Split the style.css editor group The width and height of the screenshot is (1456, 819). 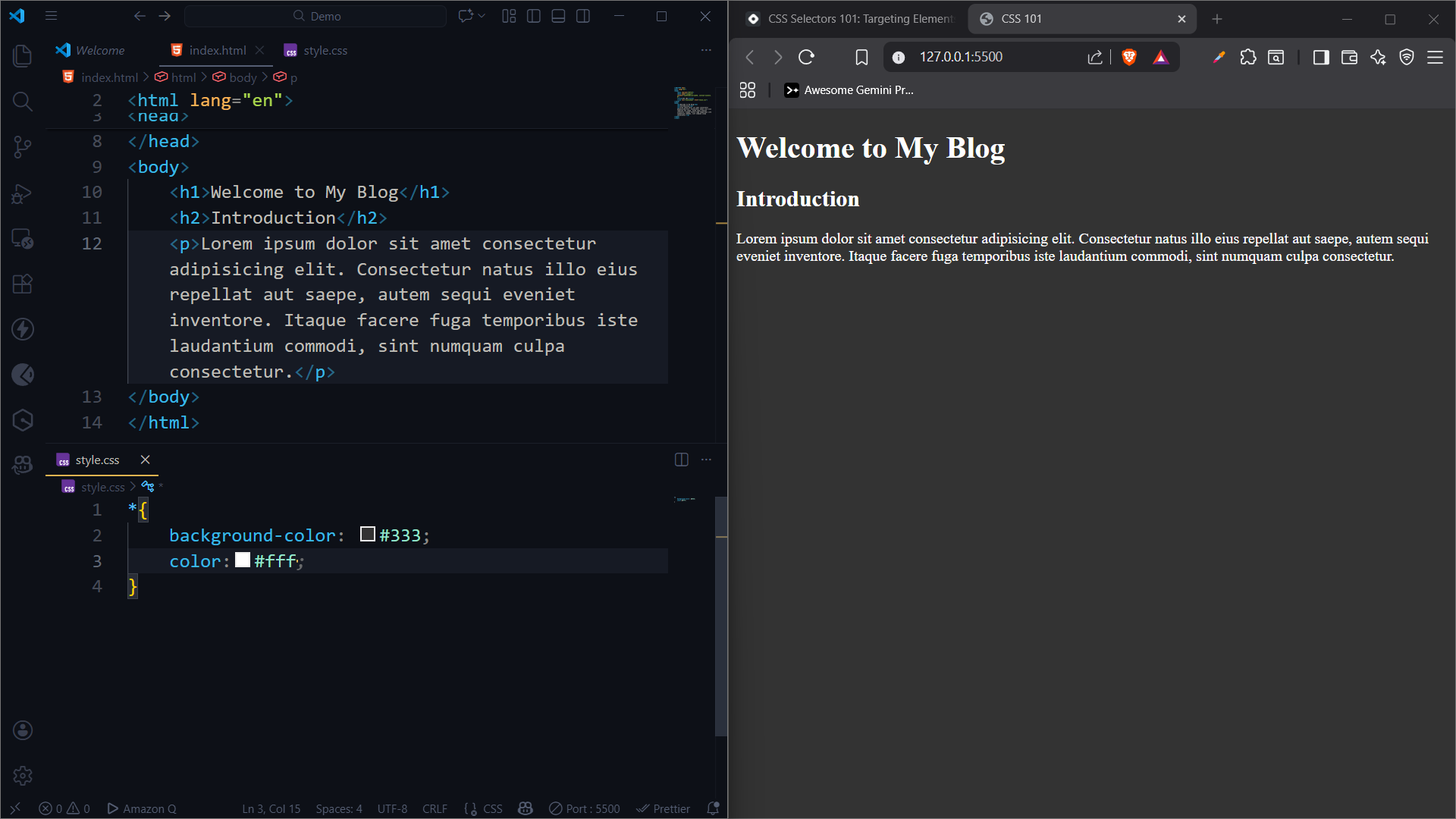[682, 460]
